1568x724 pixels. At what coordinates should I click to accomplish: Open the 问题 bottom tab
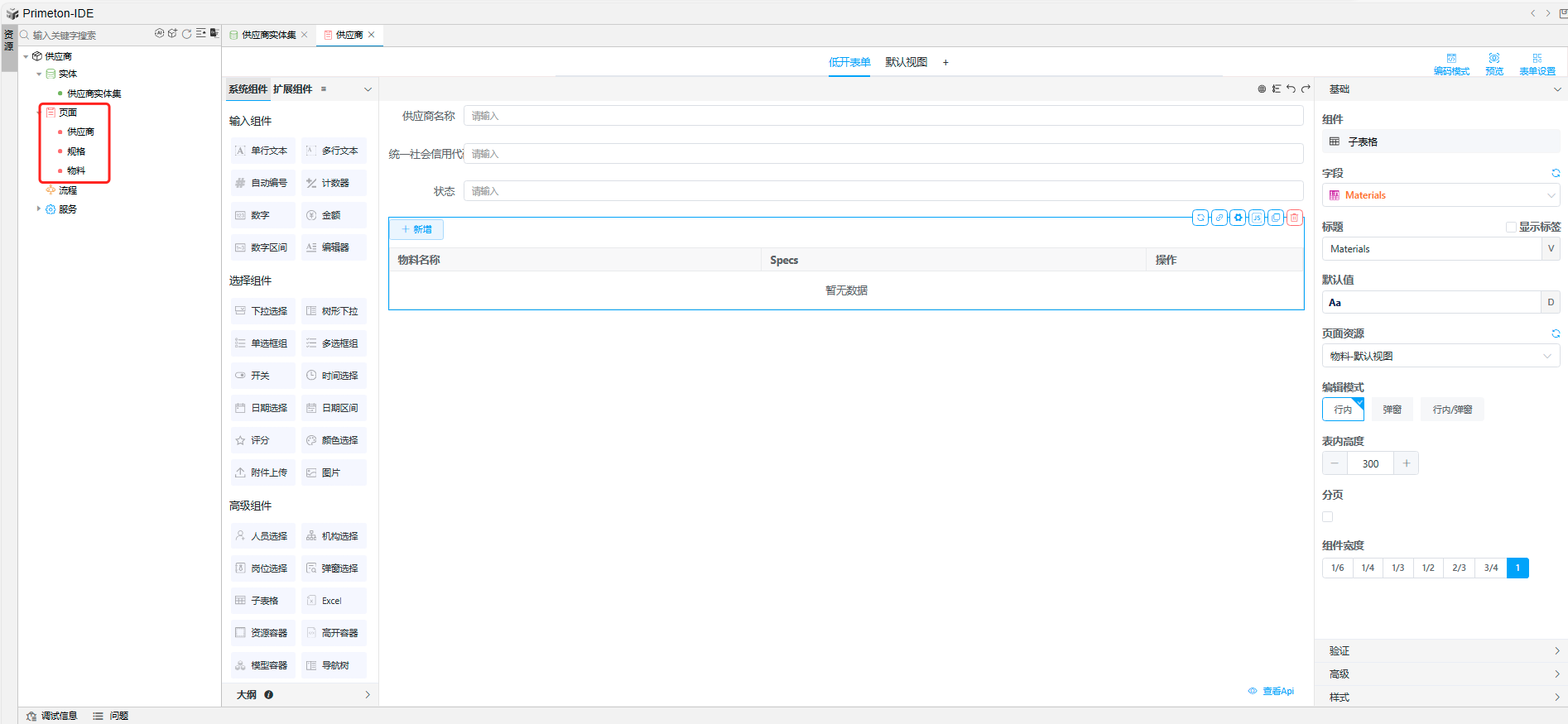tap(111, 716)
